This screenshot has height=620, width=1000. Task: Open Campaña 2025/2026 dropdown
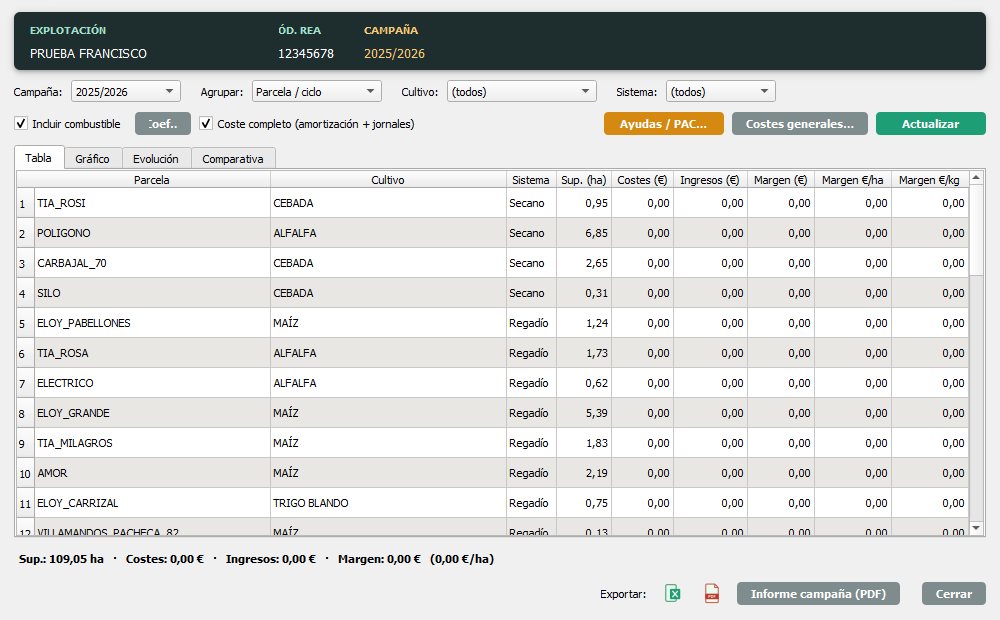(x=126, y=92)
